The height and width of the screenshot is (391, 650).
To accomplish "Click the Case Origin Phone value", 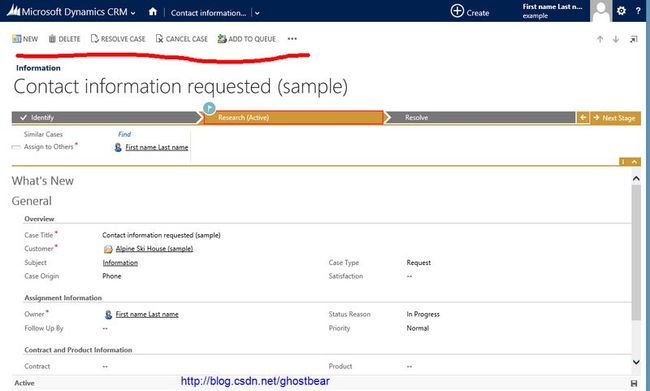I will tap(112, 276).
